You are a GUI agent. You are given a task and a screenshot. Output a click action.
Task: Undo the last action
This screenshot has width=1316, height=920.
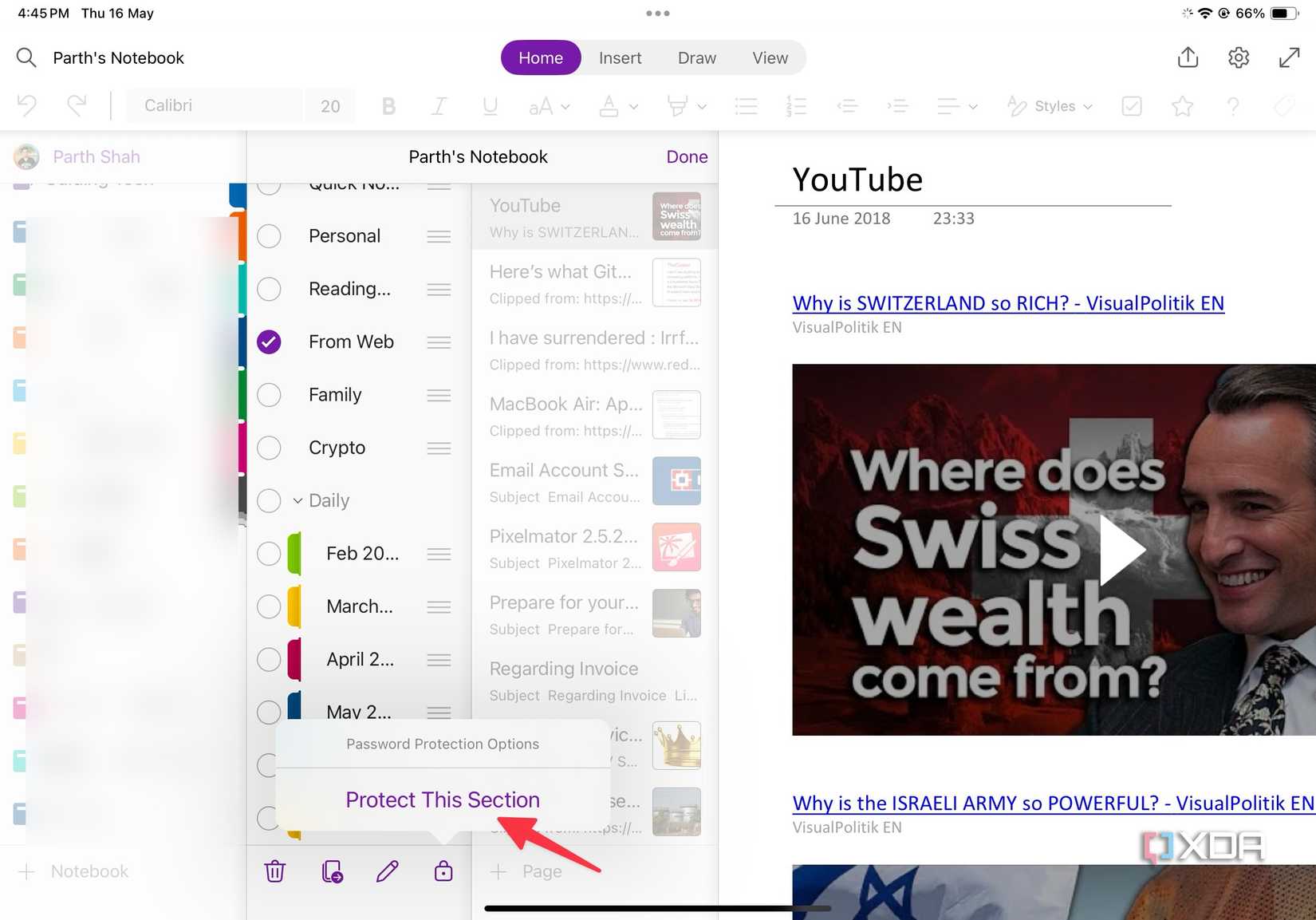[27, 105]
